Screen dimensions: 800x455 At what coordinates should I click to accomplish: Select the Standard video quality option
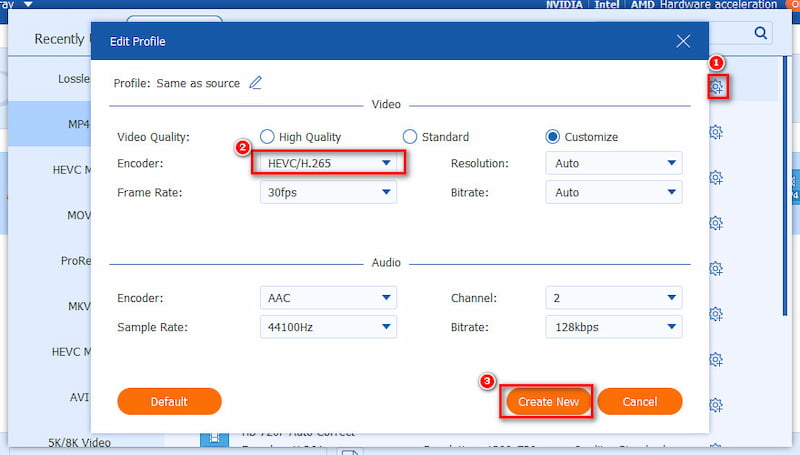coord(410,137)
